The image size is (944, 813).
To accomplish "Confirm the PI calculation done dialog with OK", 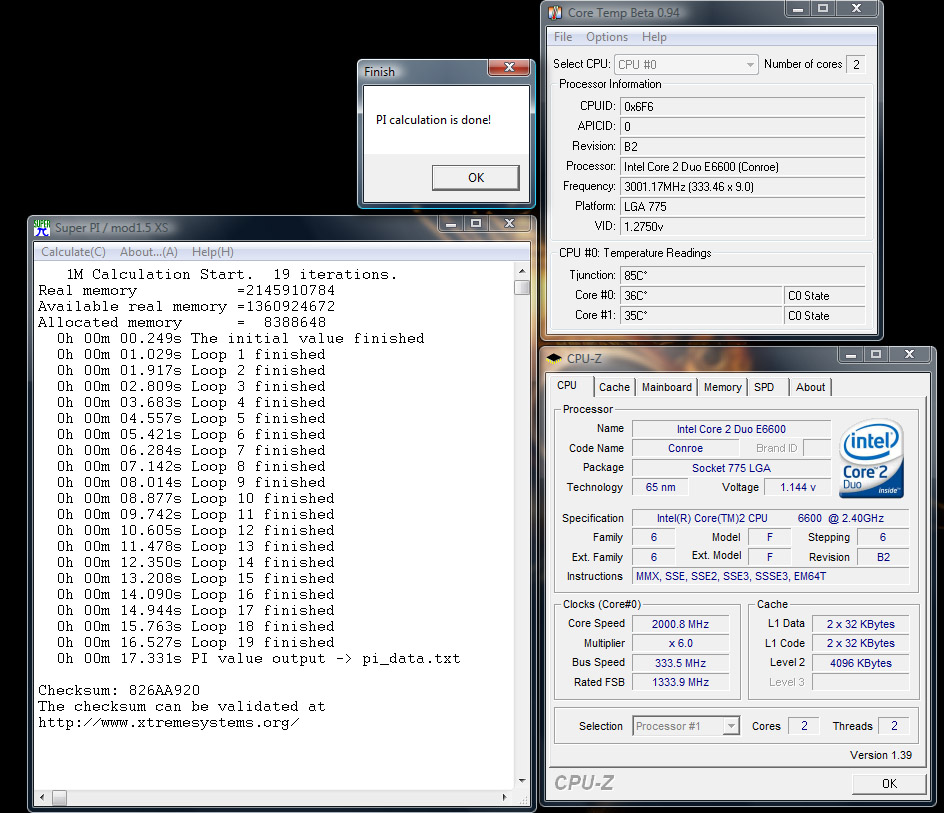I will coord(476,178).
